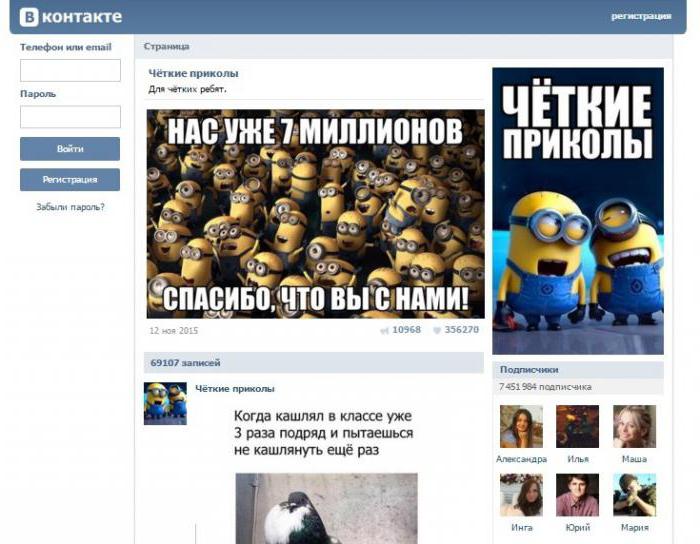Open the pigeon post image
Viewport: 700px width, 544px height.
pyautogui.click(x=326, y=508)
